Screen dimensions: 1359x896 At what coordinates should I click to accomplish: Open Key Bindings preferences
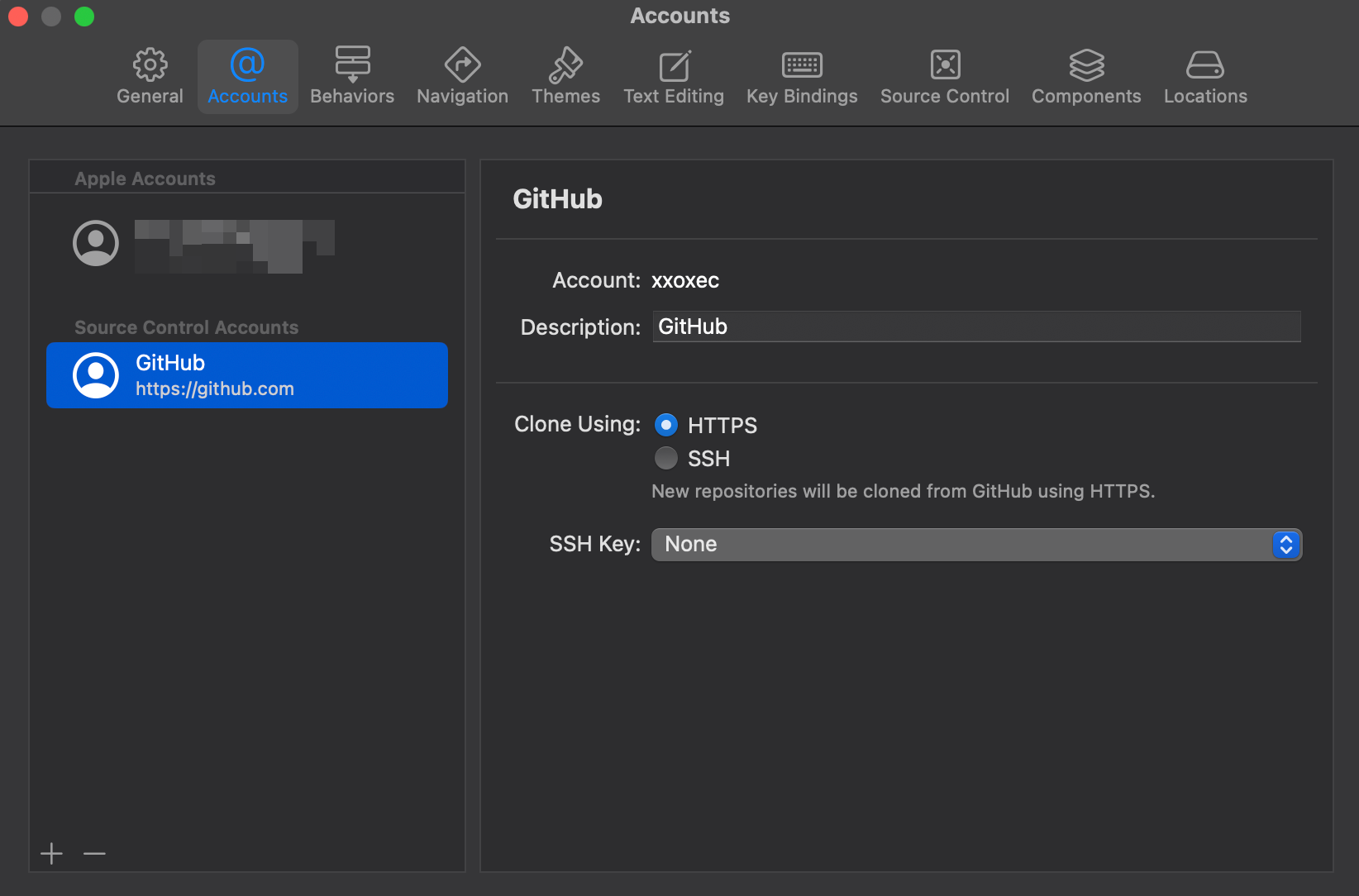point(802,77)
